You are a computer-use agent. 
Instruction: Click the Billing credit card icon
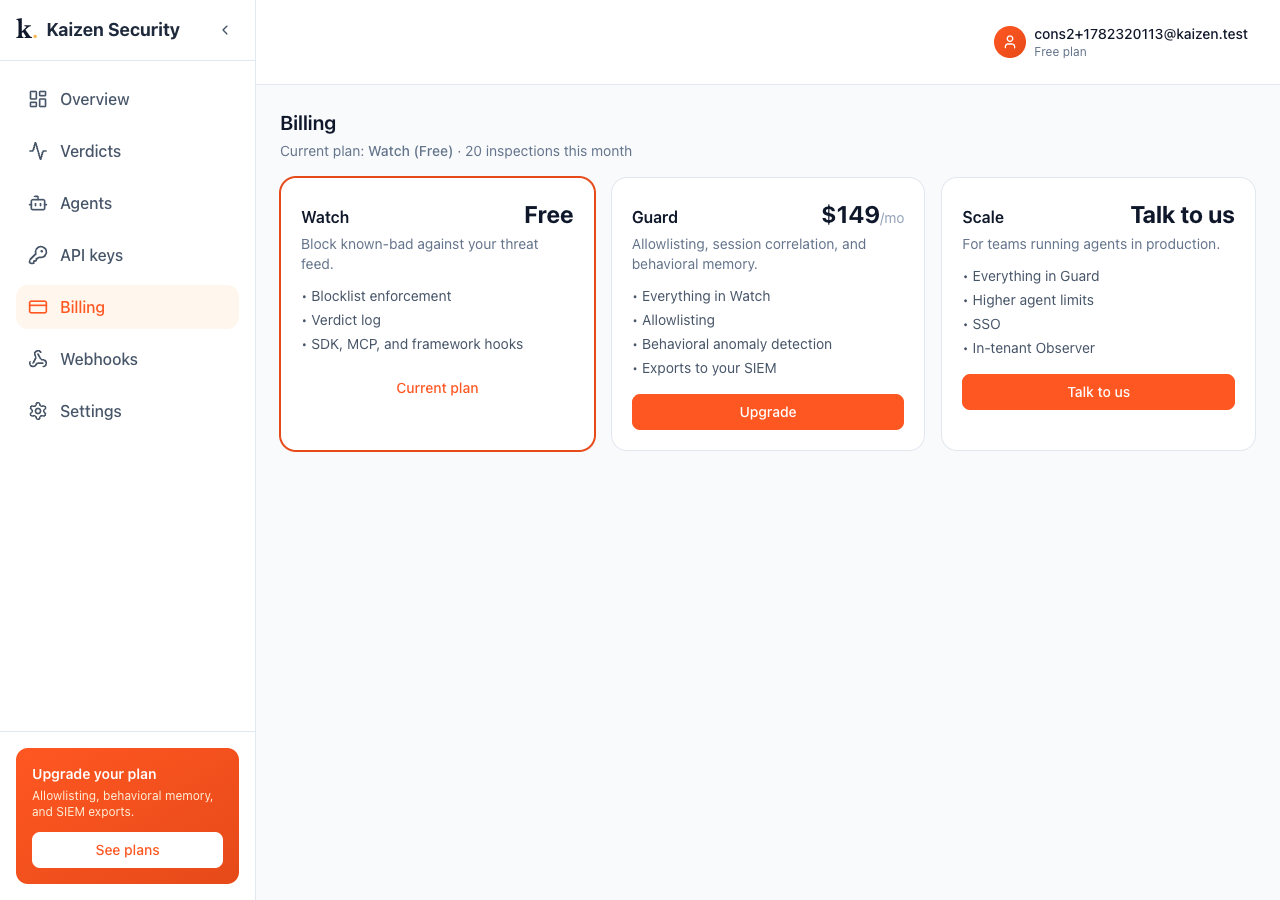tap(38, 307)
